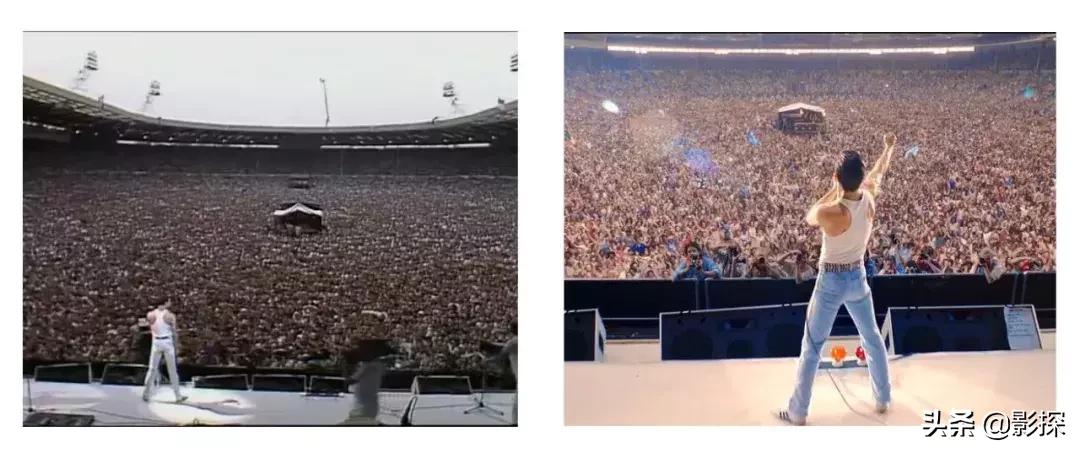This screenshot has height=453, width=1080.
Task: Click the white setlist sign on the stage monitor
Action: pos(1022,328)
